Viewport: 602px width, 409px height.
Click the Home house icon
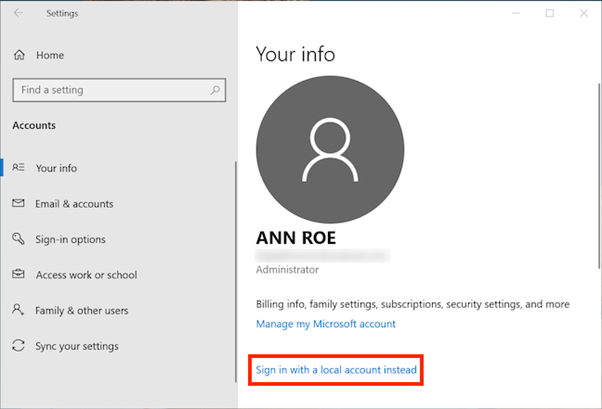(x=19, y=56)
